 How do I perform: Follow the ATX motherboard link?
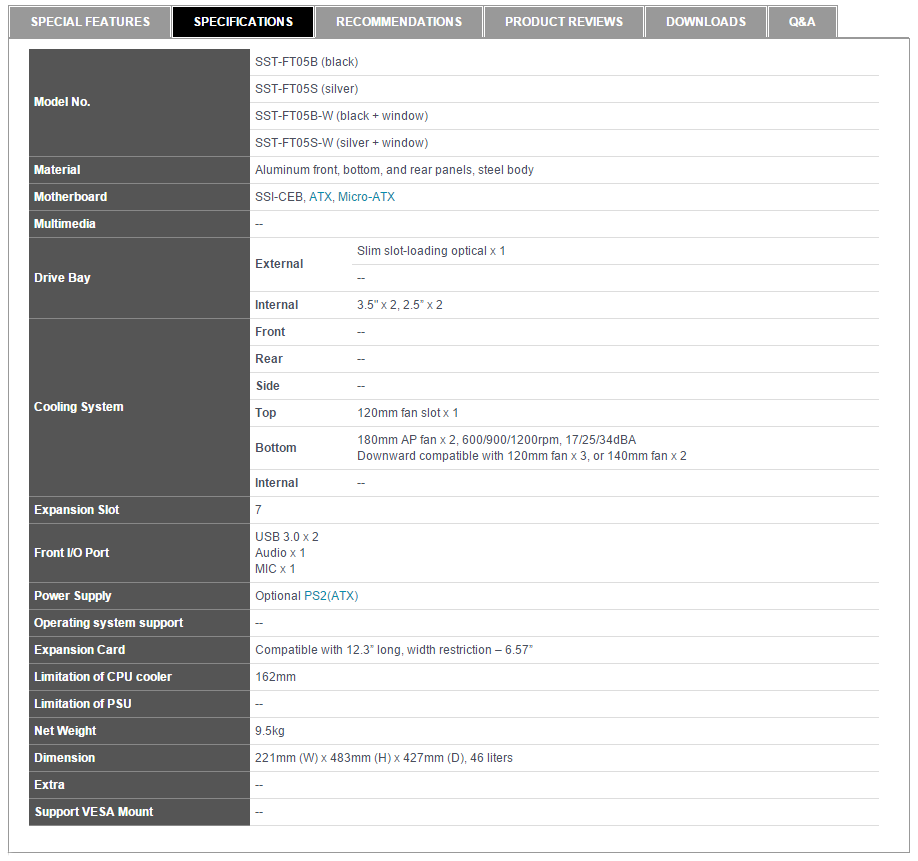pyautogui.click(x=320, y=197)
